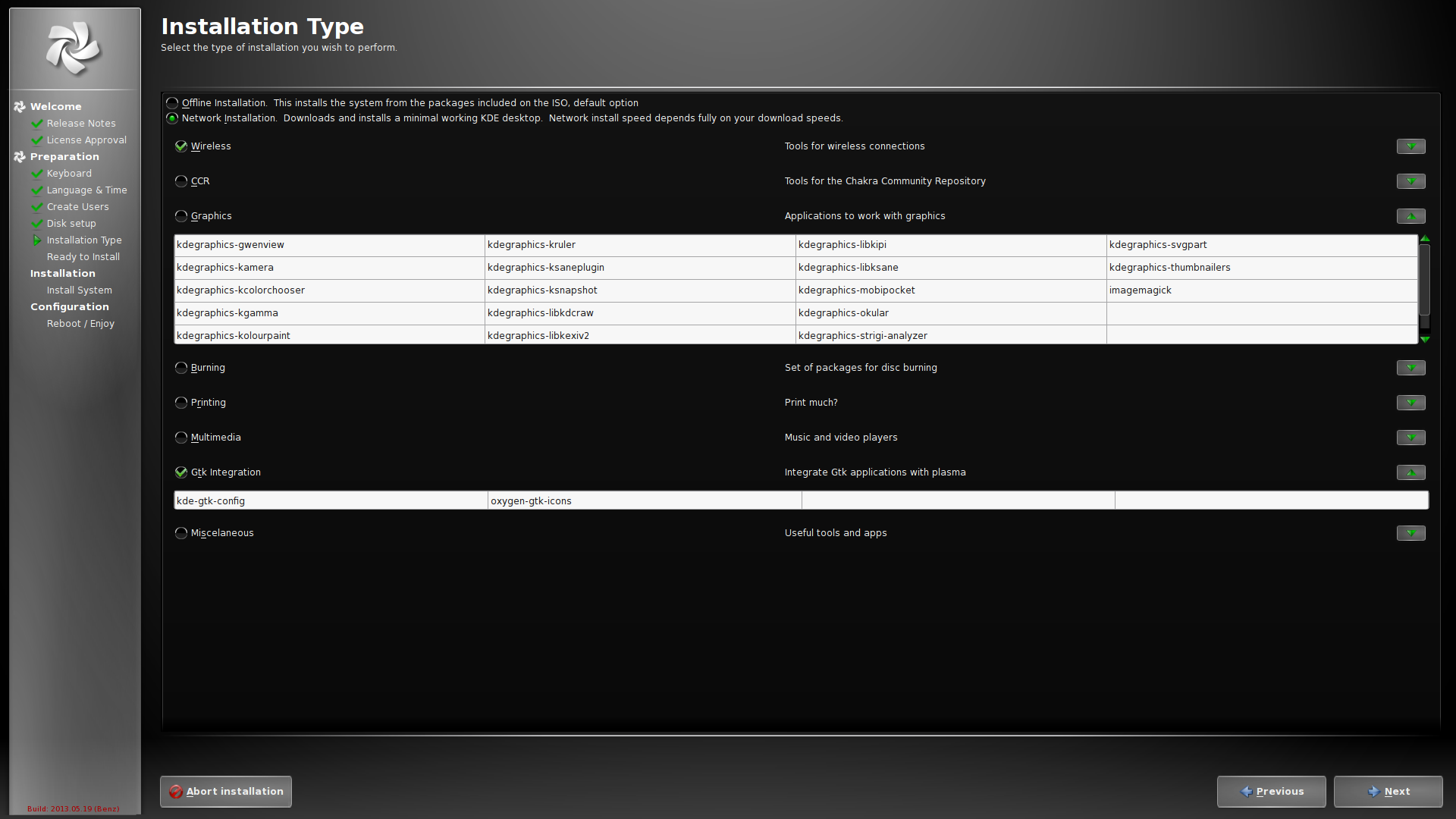Uncheck the Wireless package group

click(x=181, y=146)
